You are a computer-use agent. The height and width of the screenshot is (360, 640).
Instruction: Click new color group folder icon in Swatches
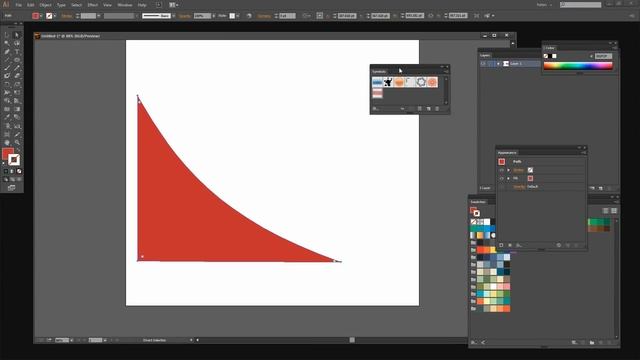coord(592,342)
